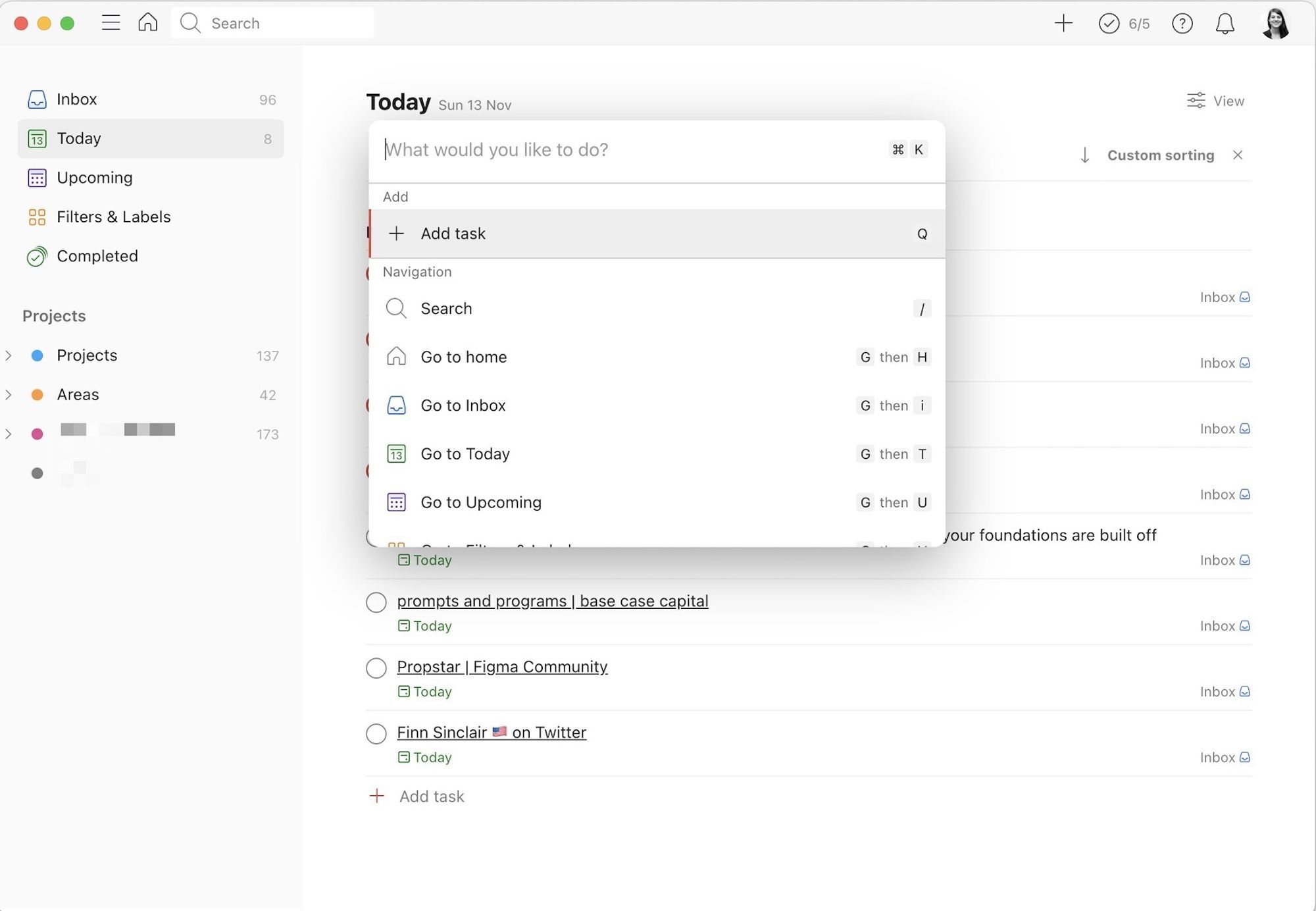Viewport: 1316px width, 911px height.
Task: Mark Finn Sinclair on Twitter task done
Action: pos(376,734)
